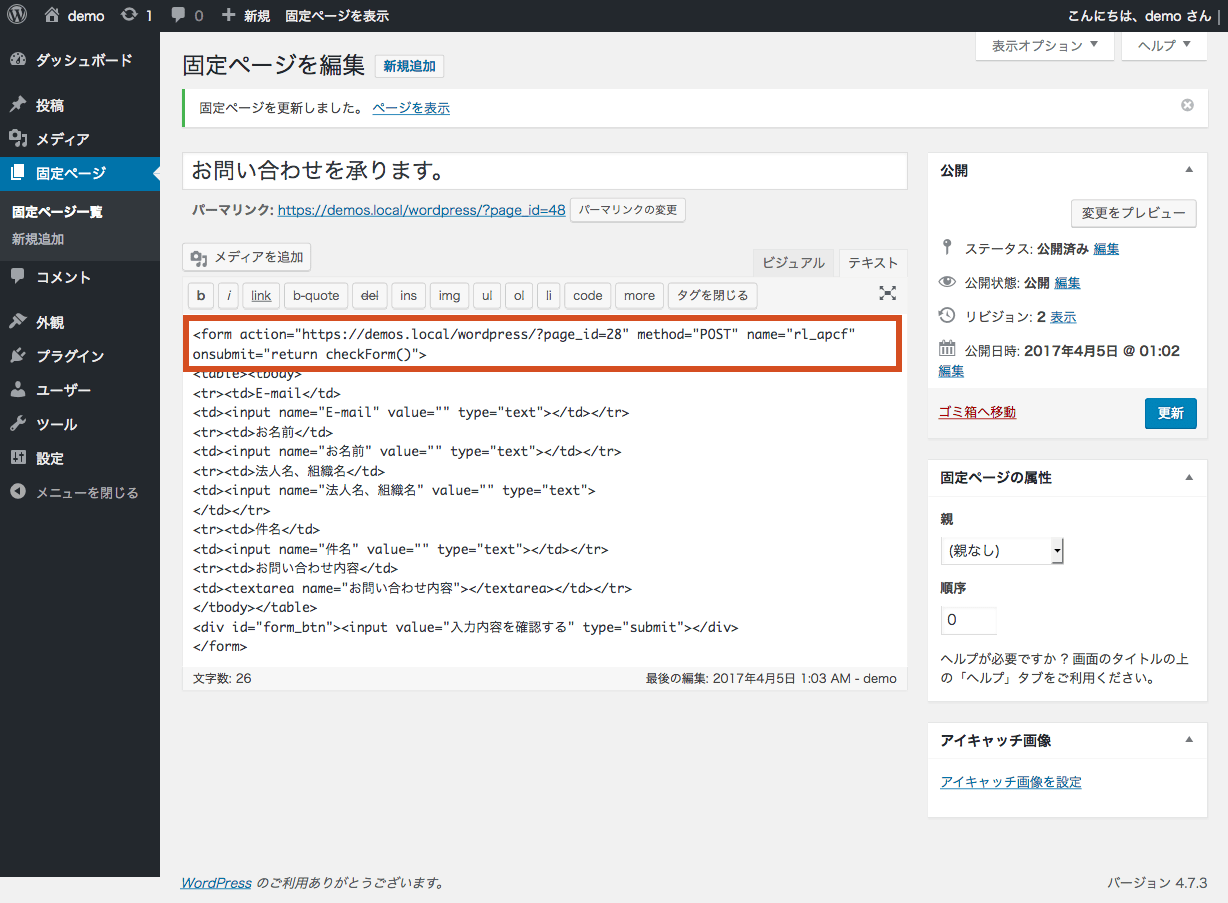Click the WordPress logo in admin bar
Screen dimensions: 1228x903
(17, 15)
